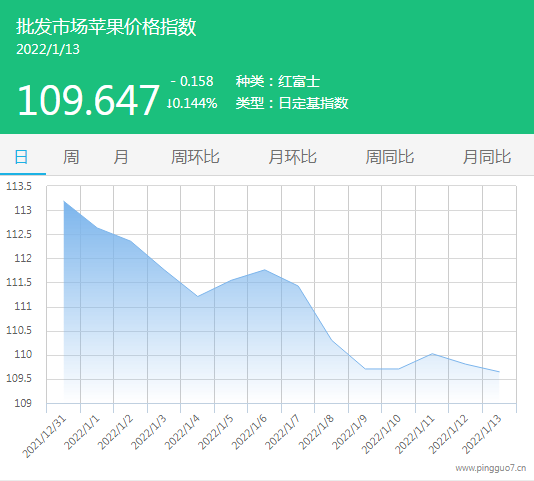Switch to the 周 weekly tab
Viewport: 534px width, 481px height.
[x=71, y=157]
